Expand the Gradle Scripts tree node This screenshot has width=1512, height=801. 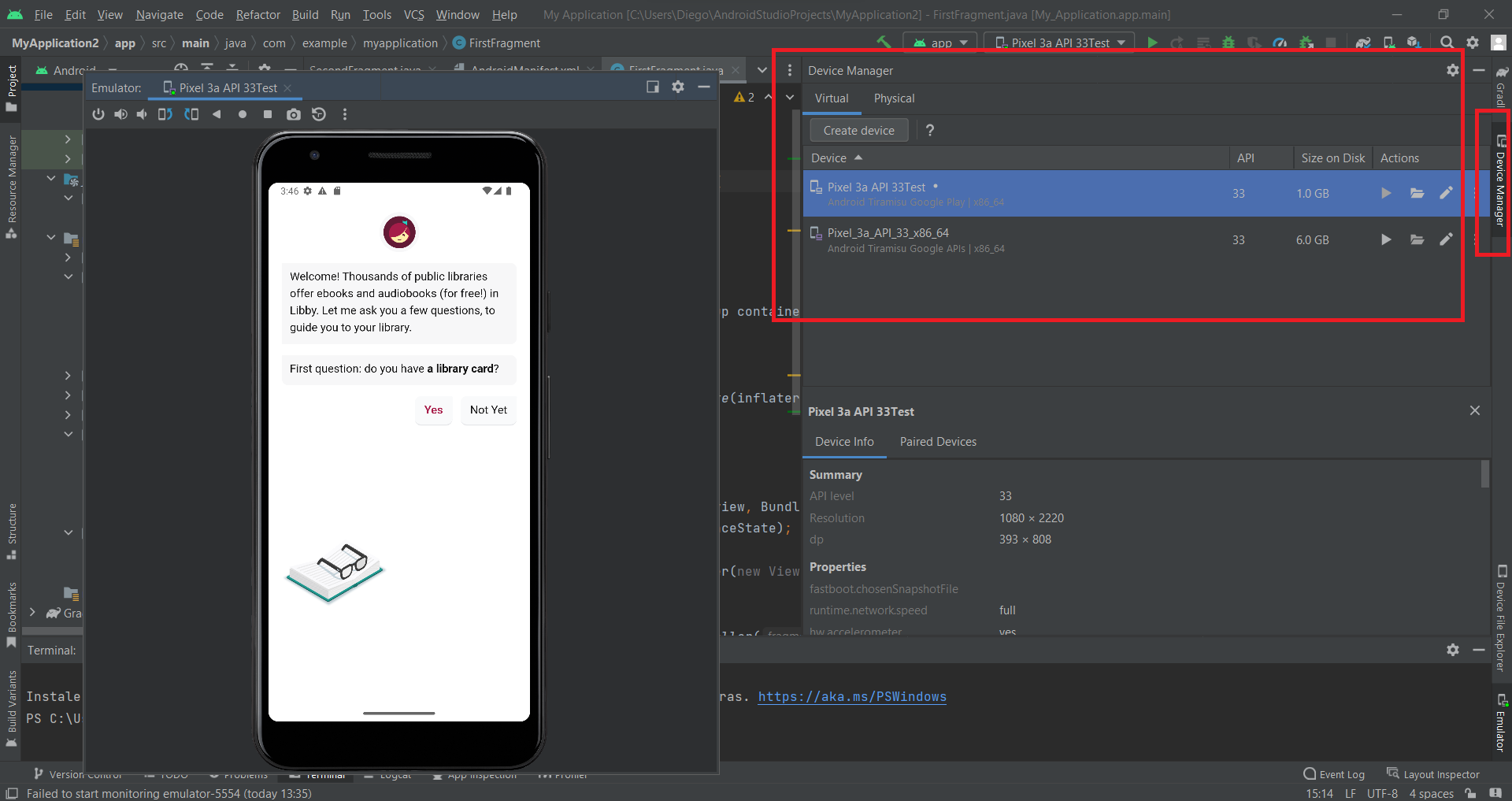tap(32, 612)
